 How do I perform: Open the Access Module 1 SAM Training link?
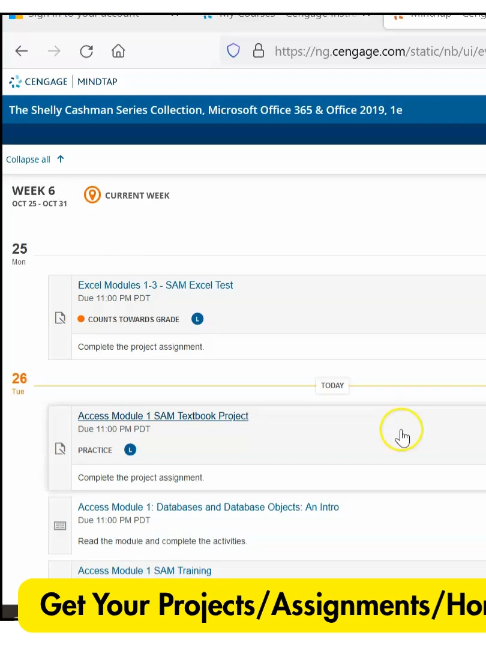coord(145,571)
